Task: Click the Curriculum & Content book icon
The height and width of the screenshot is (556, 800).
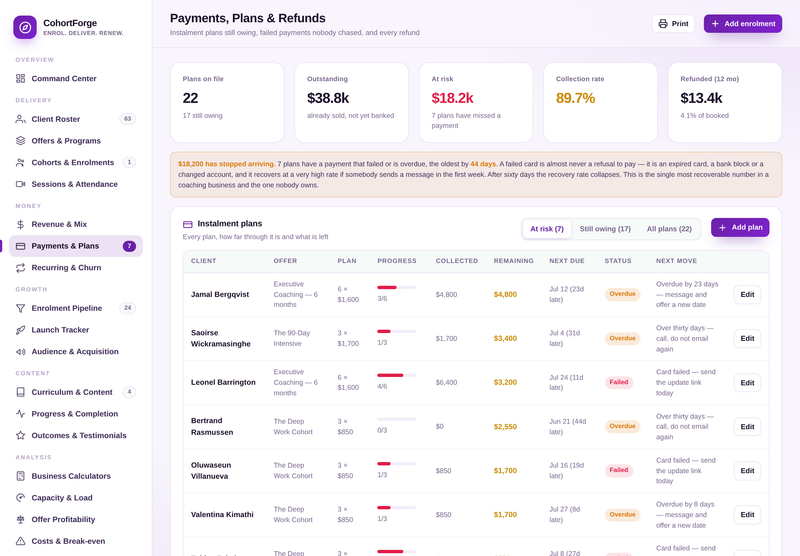Action: (20, 392)
